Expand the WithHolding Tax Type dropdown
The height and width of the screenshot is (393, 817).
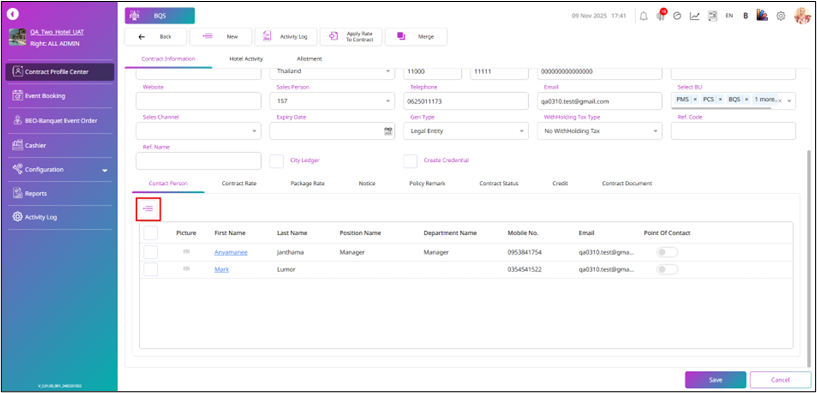pos(600,131)
